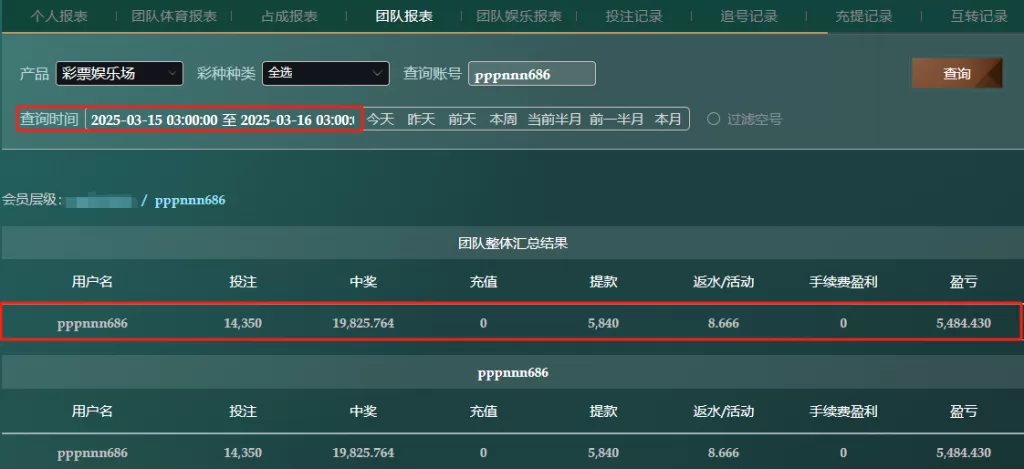1024x469 pixels.
Task: Click the 中奖 column header in summary table
Action: click(363, 282)
